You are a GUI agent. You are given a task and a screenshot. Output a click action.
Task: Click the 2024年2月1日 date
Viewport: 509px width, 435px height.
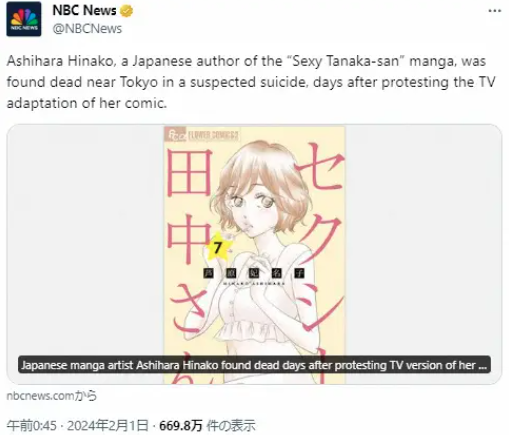tap(107, 426)
